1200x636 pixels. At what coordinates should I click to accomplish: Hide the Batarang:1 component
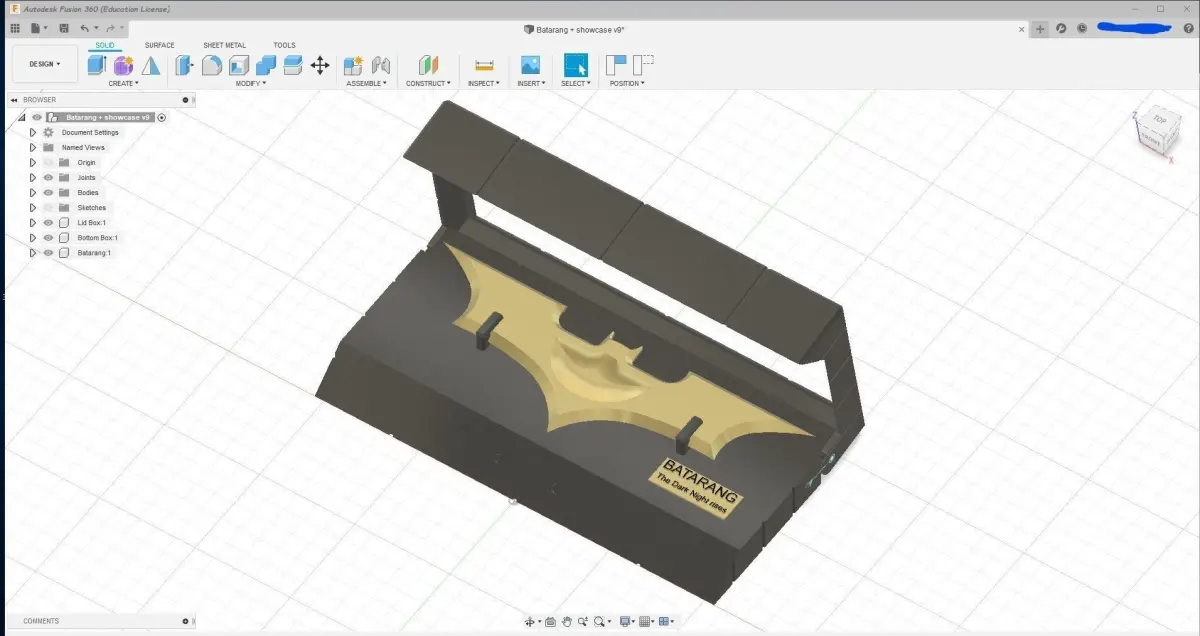48,252
